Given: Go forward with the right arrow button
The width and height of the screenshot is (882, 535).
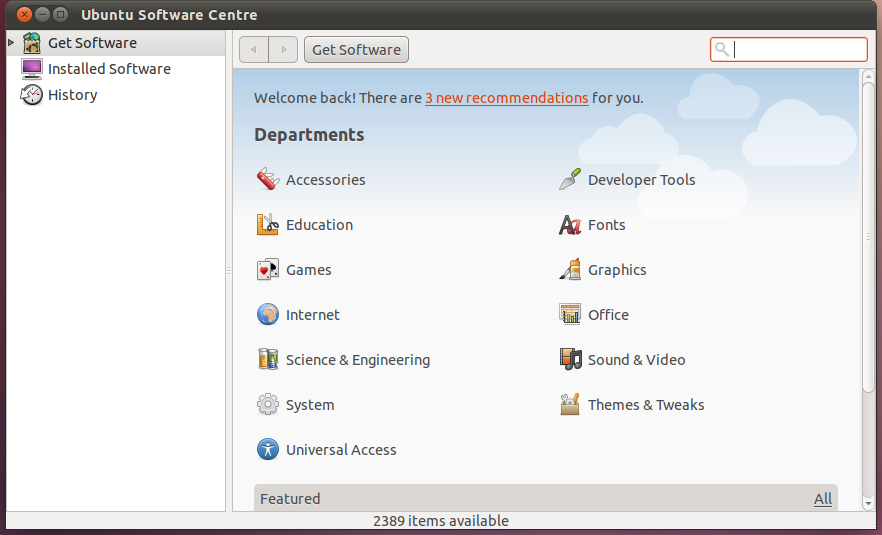Looking at the screenshot, I should tap(284, 50).
